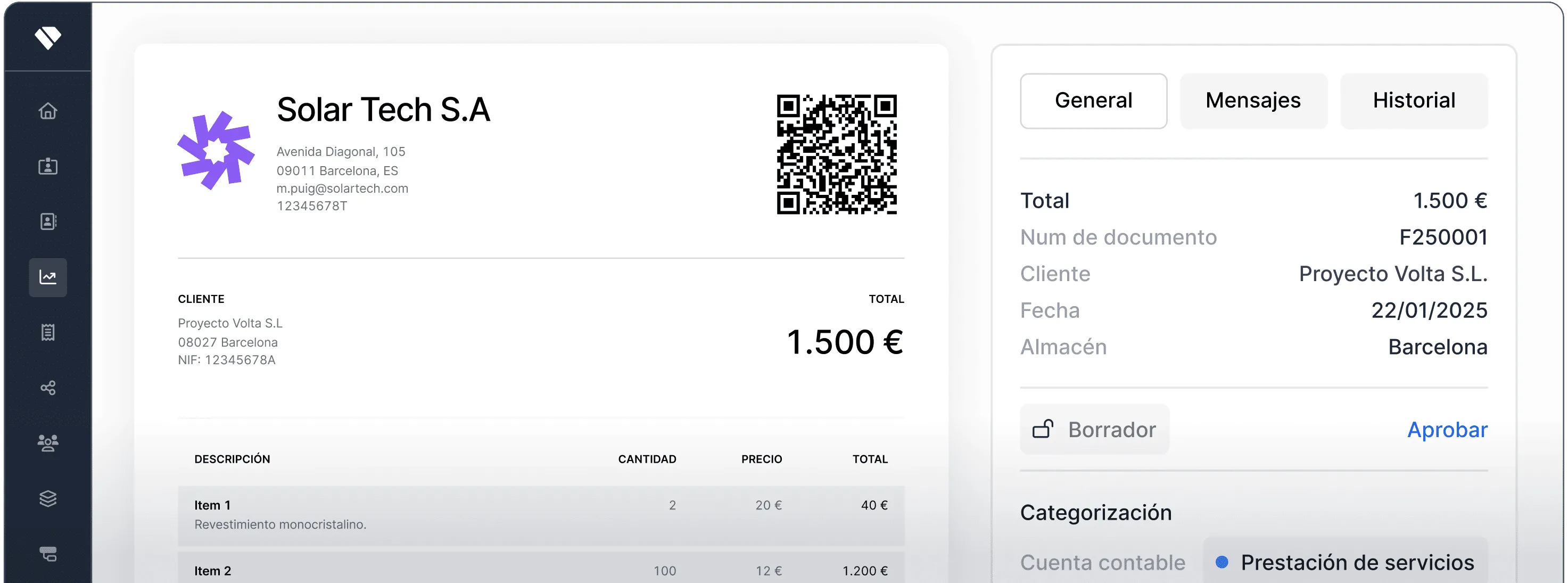Click the app logo in sidebar
This screenshot has width=1568, height=583.
click(x=47, y=38)
